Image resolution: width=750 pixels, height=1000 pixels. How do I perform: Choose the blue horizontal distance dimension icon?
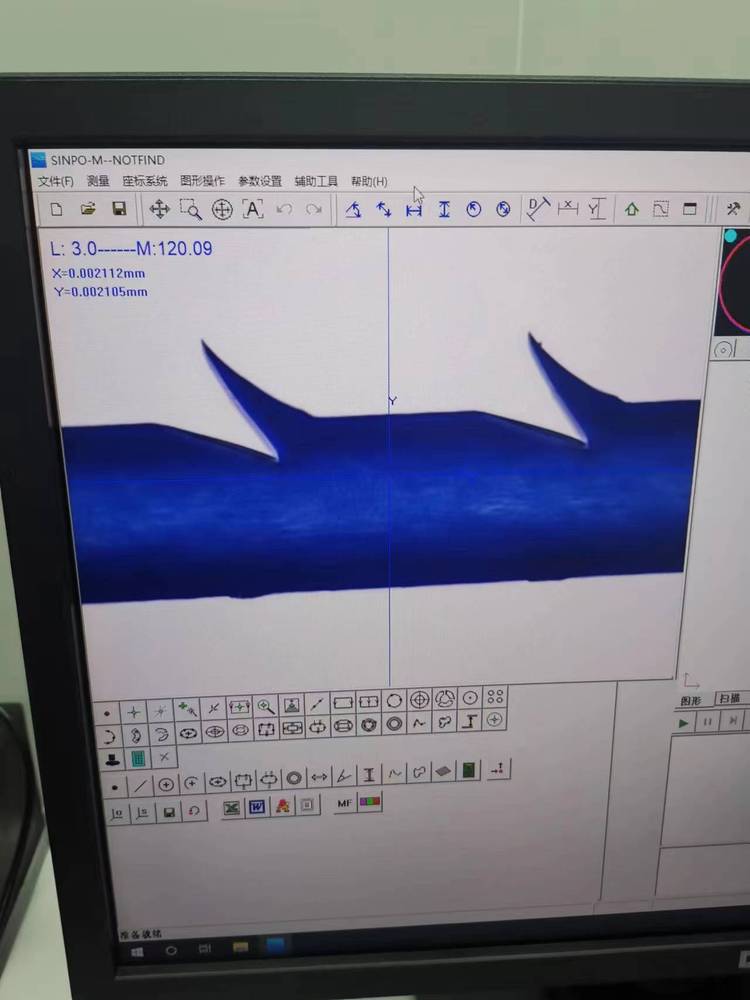[x=414, y=210]
